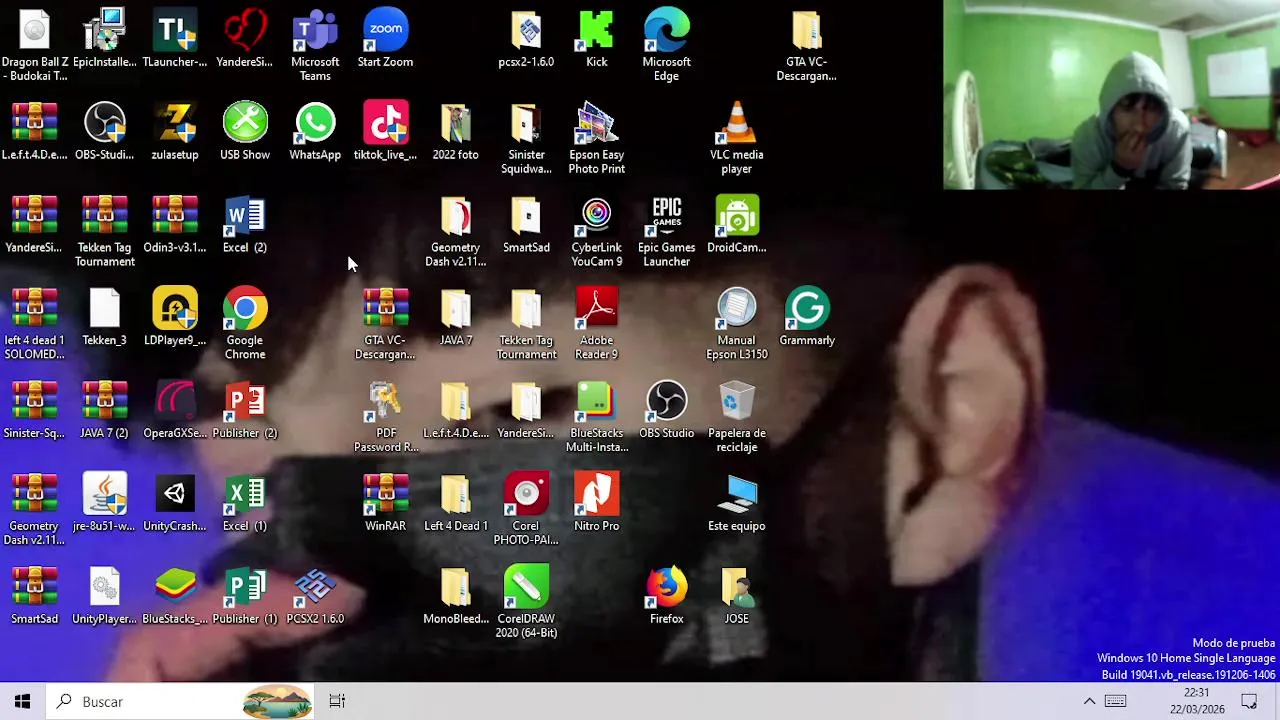Open the CyberLink YouCam 9 icon
Image resolution: width=1280 pixels, height=720 pixels.
click(596, 231)
